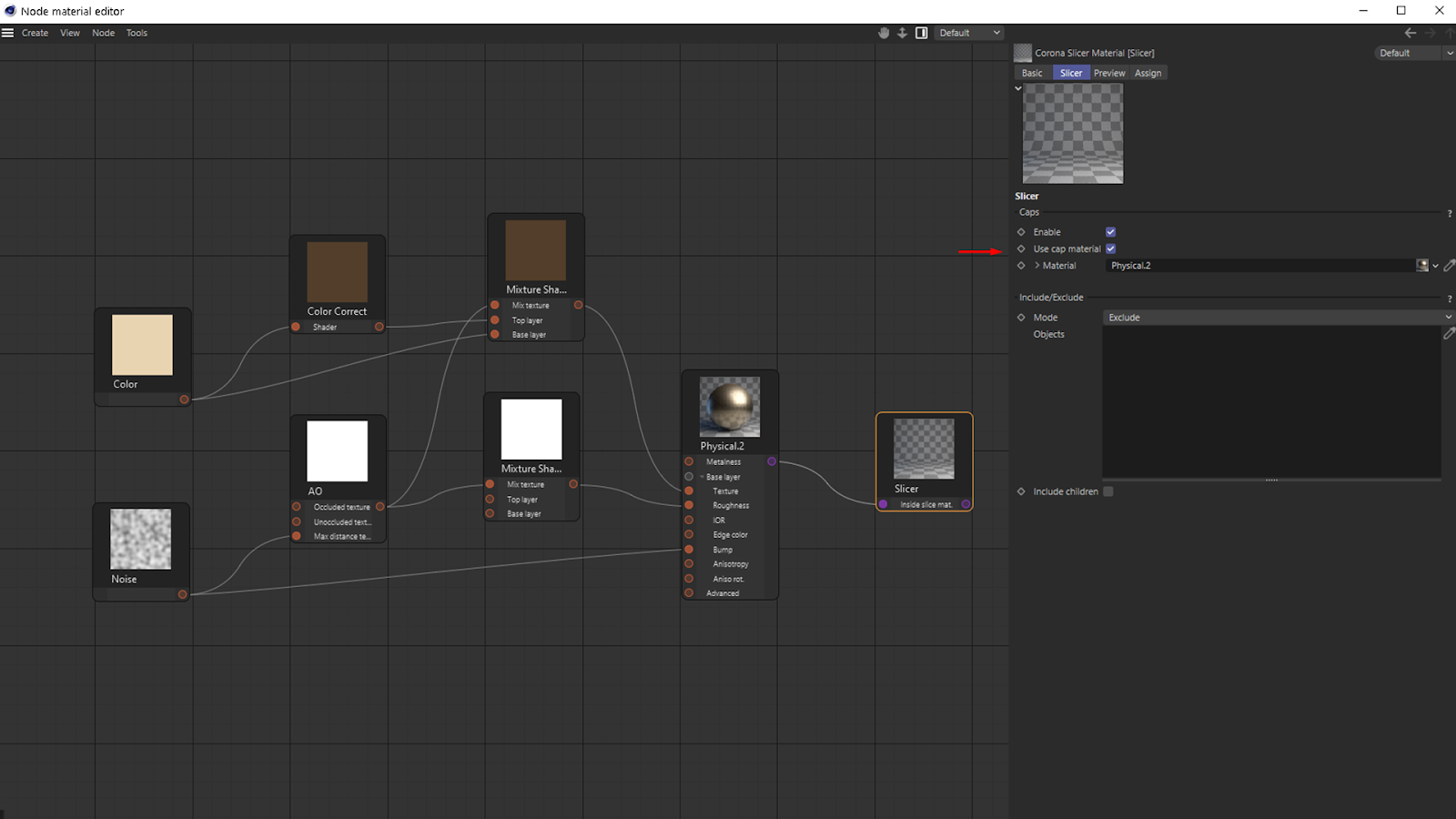
Task: Select the Noise node thumbnail
Action: coord(141,540)
